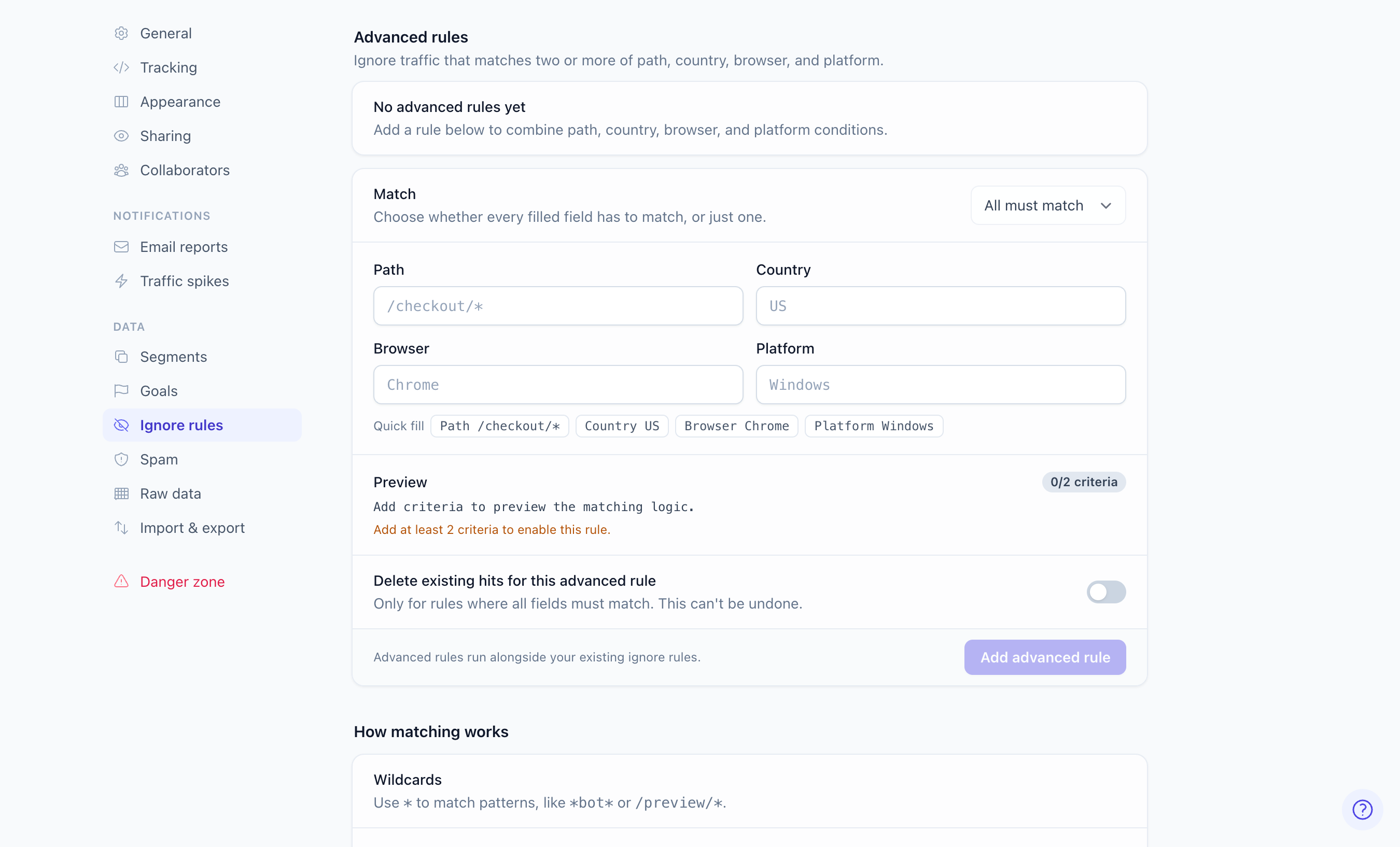This screenshot has width=1400, height=847.
Task: Quick fill Browser Chrome chip
Action: click(x=736, y=426)
